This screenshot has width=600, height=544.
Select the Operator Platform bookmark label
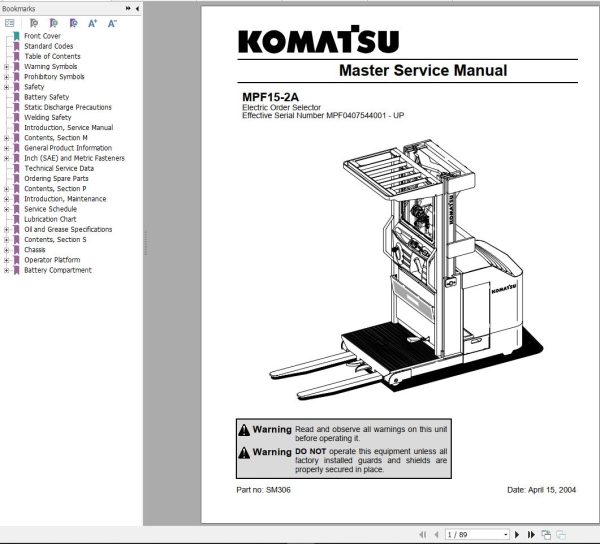(52, 260)
